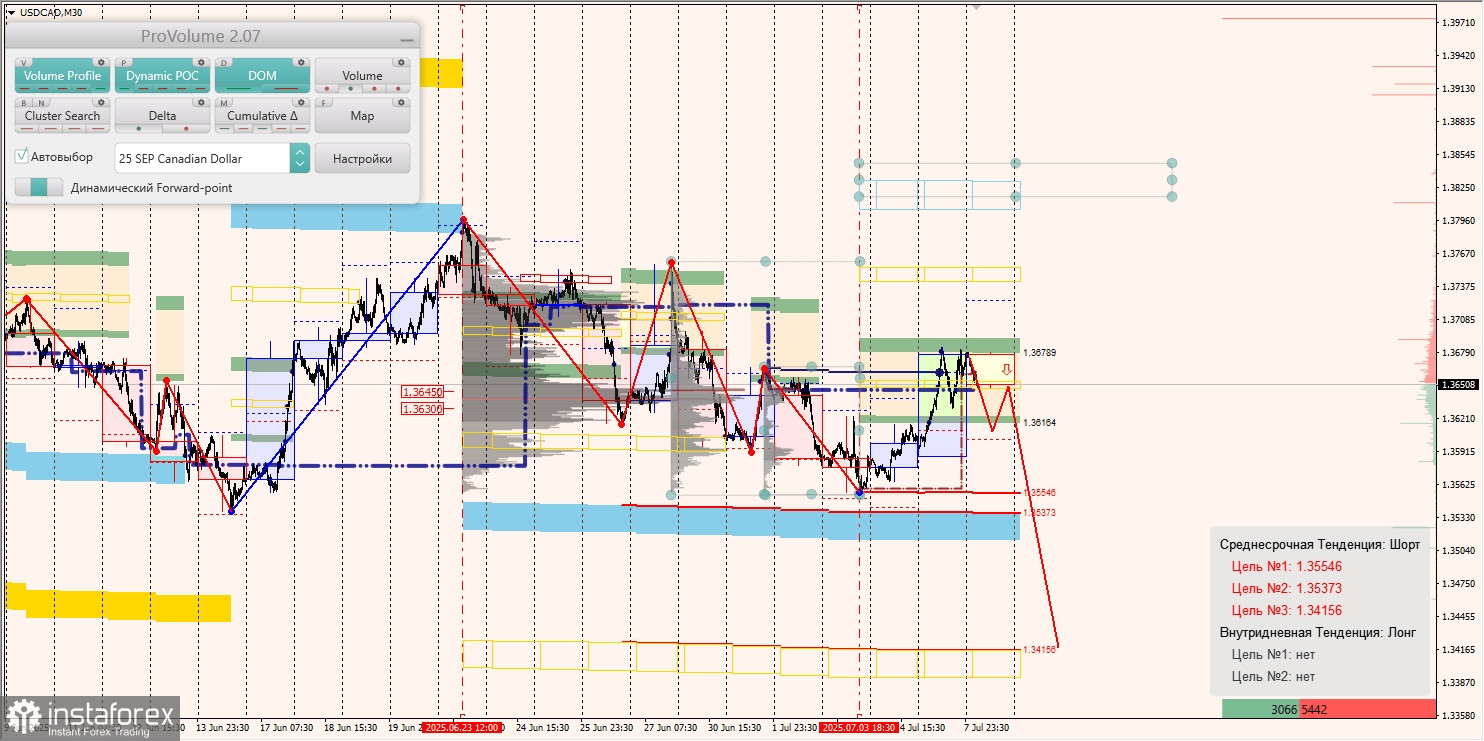
Task: Switch the Динамический Forward-point toggle
Action: coord(39,187)
